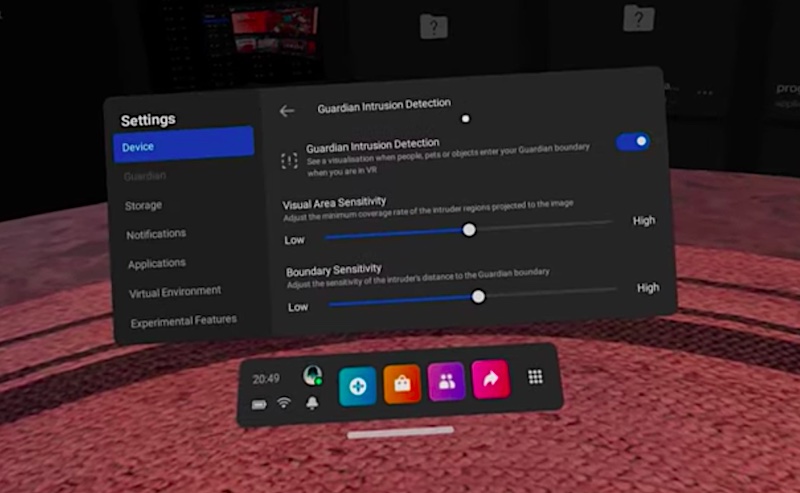
Task: Click the High label of Visual Area Sensitivity
Action: click(x=644, y=220)
